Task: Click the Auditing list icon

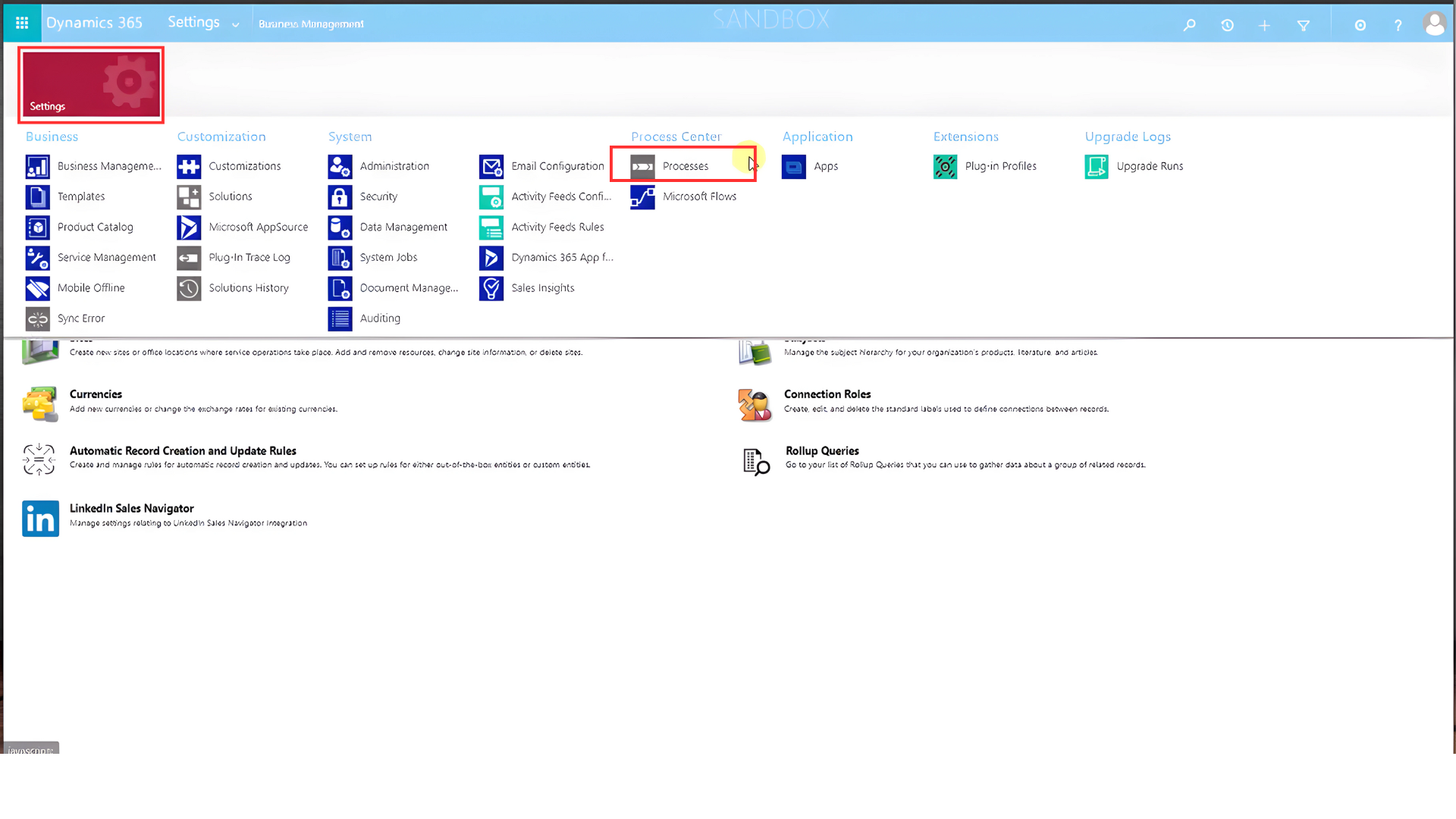Action: (340, 318)
